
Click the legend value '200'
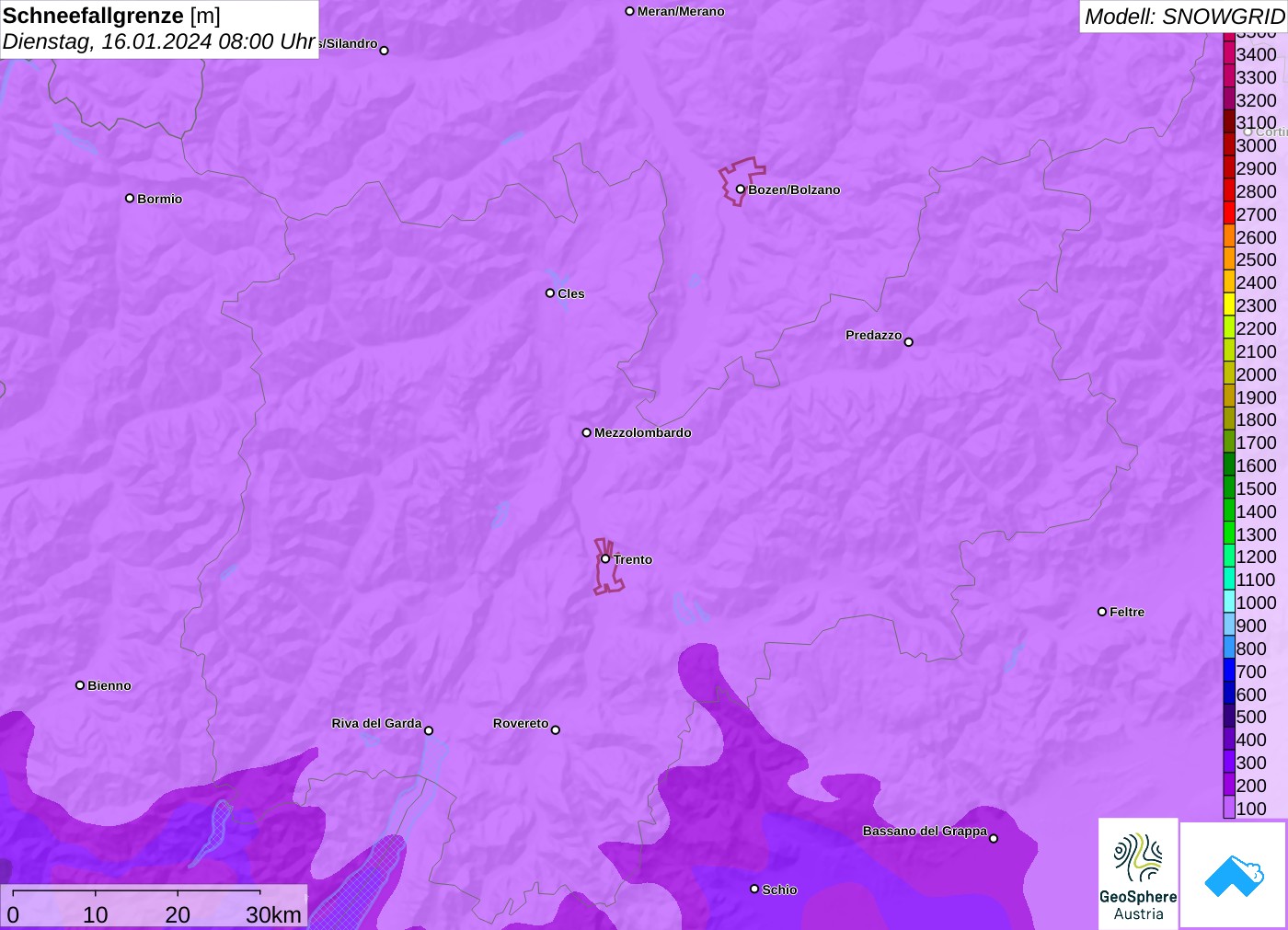click(x=1251, y=786)
